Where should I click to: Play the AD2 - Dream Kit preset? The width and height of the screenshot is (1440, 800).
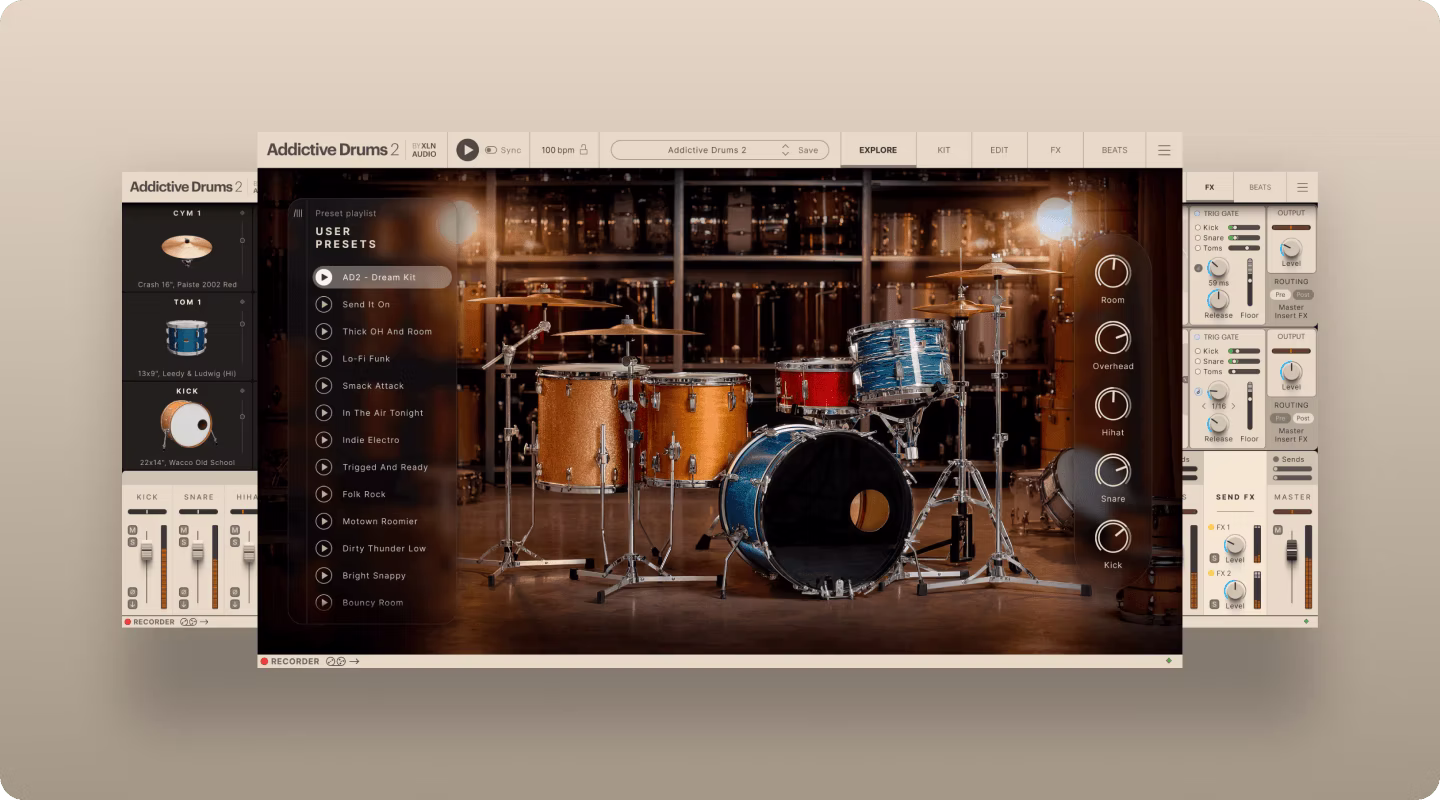click(324, 277)
